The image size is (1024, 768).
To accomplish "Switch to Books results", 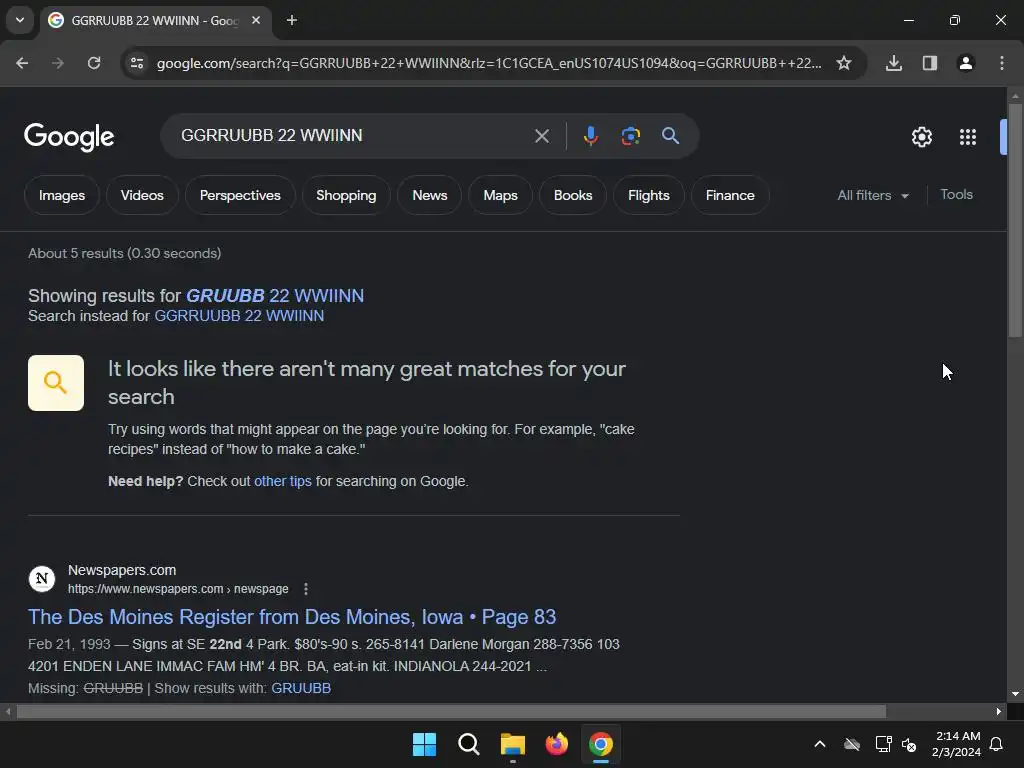I will point(573,195).
